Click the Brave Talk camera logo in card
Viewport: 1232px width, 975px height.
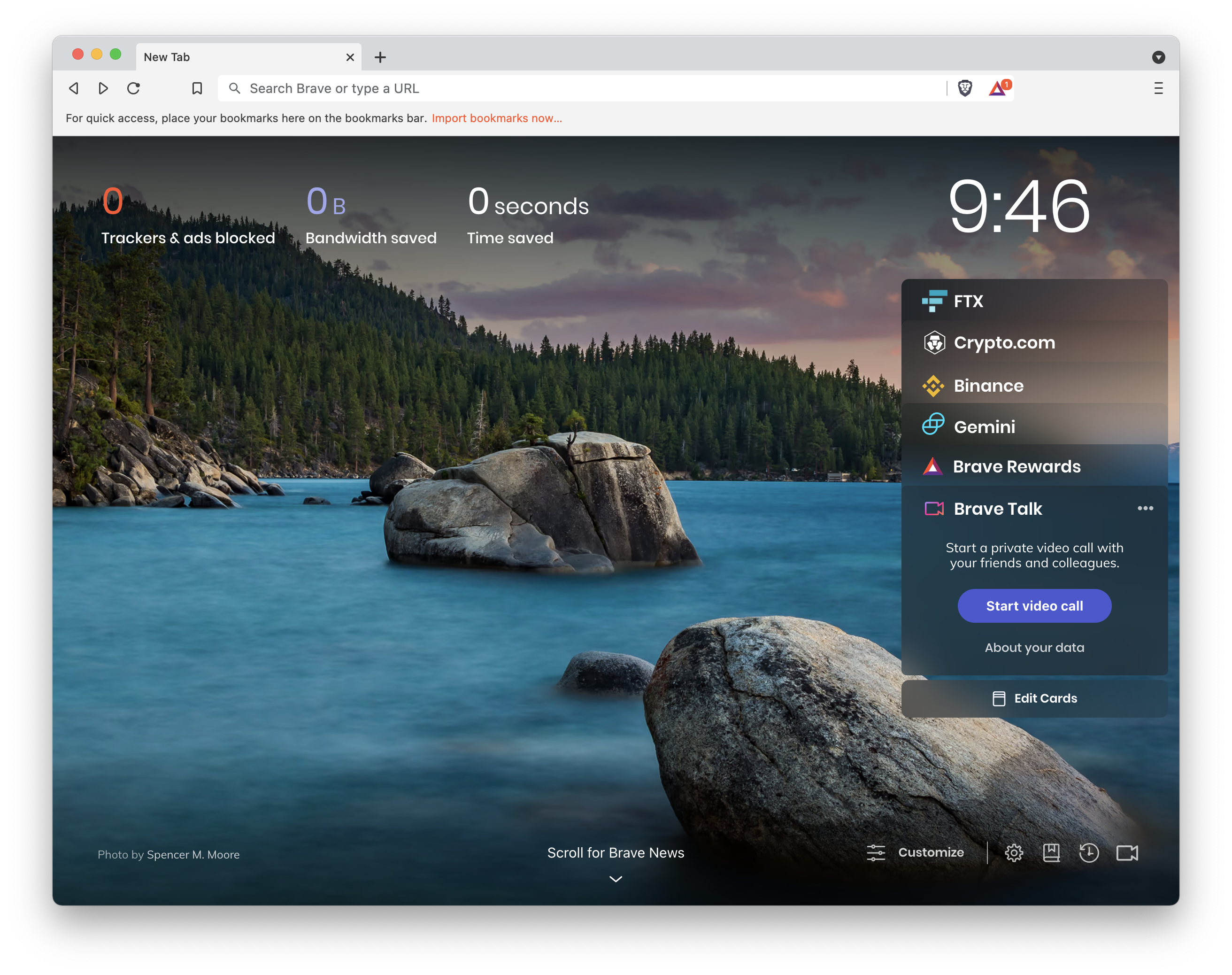pos(934,509)
